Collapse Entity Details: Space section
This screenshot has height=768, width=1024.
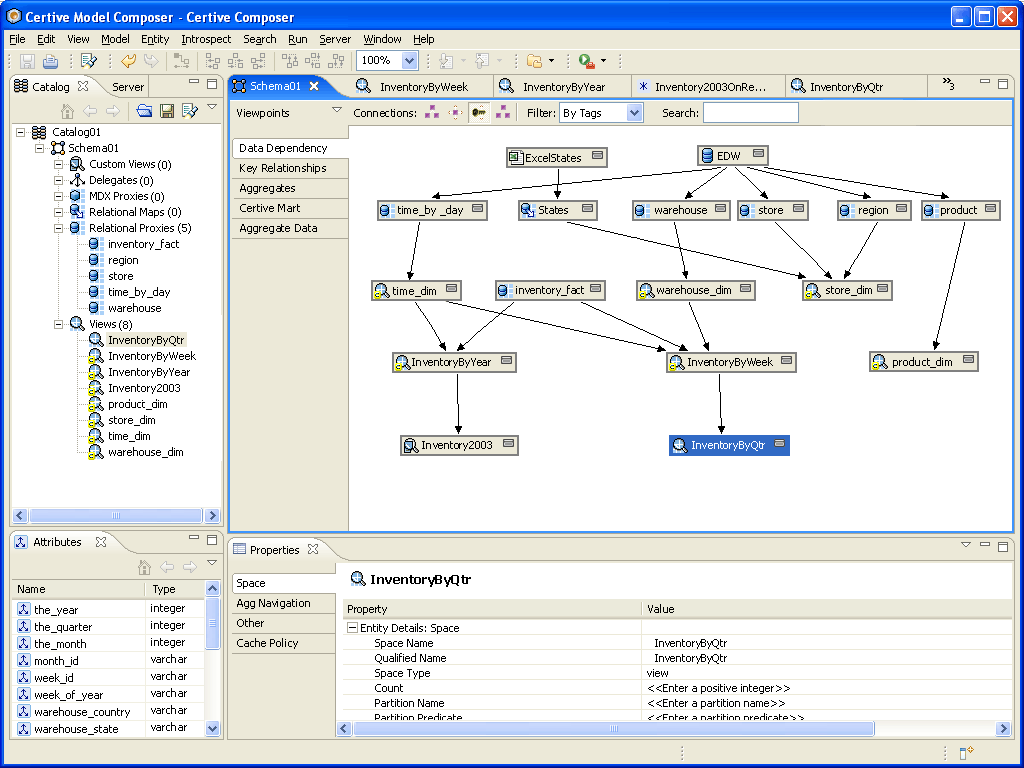[x=353, y=628]
